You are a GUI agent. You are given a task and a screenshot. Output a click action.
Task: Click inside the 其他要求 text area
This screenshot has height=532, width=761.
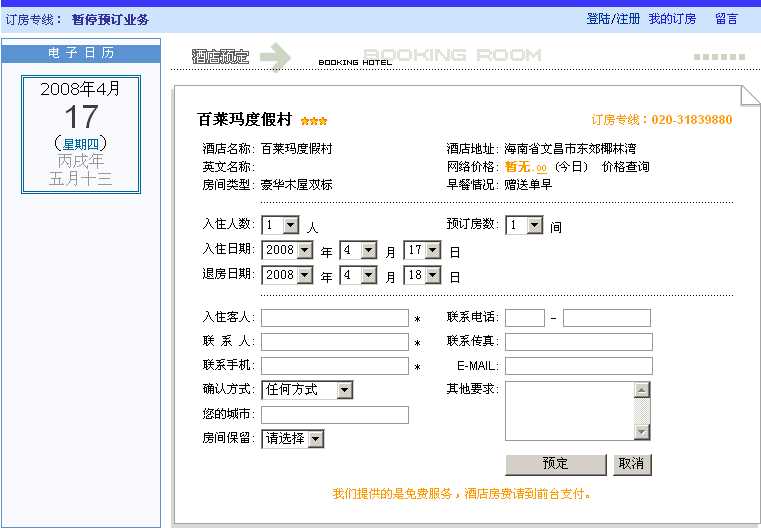(570, 411)
